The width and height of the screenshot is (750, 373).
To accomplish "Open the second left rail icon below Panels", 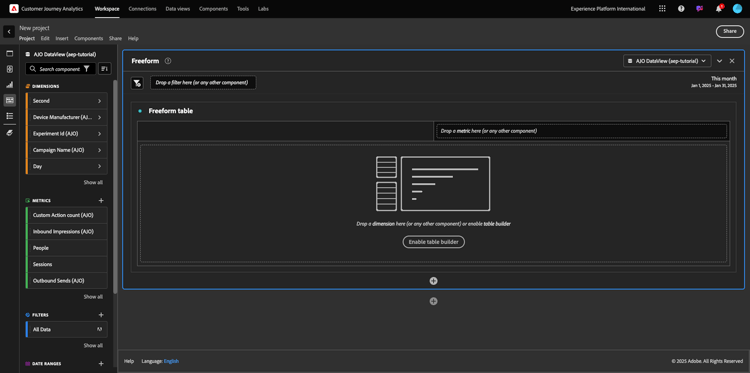I will pos(10,69).
